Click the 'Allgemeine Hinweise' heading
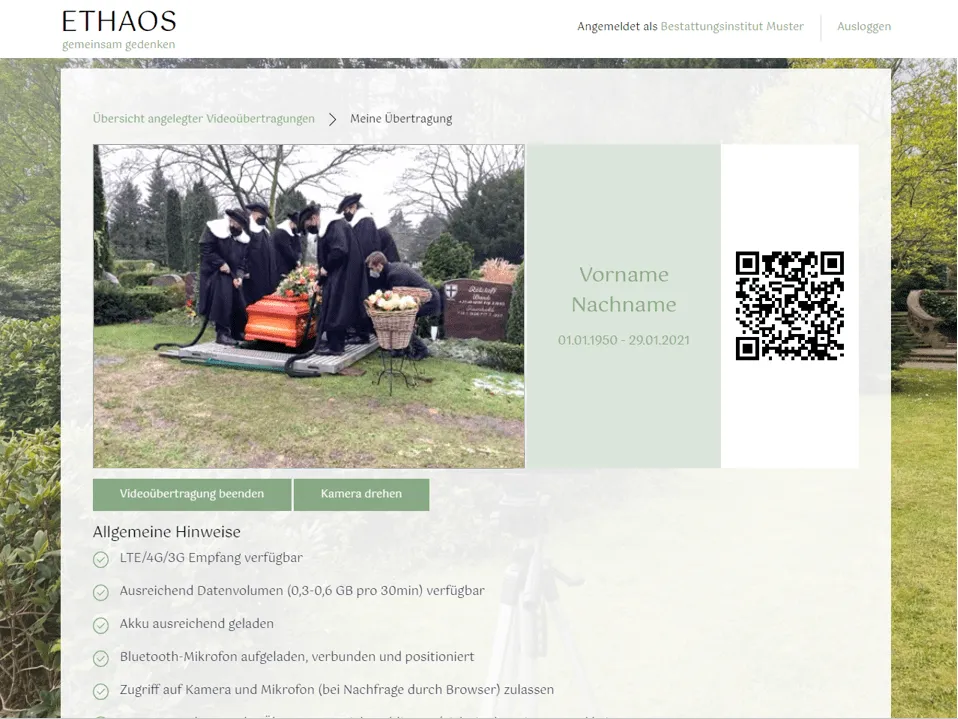Viewport: 958px width, 719px height. (x=167, y=532)
